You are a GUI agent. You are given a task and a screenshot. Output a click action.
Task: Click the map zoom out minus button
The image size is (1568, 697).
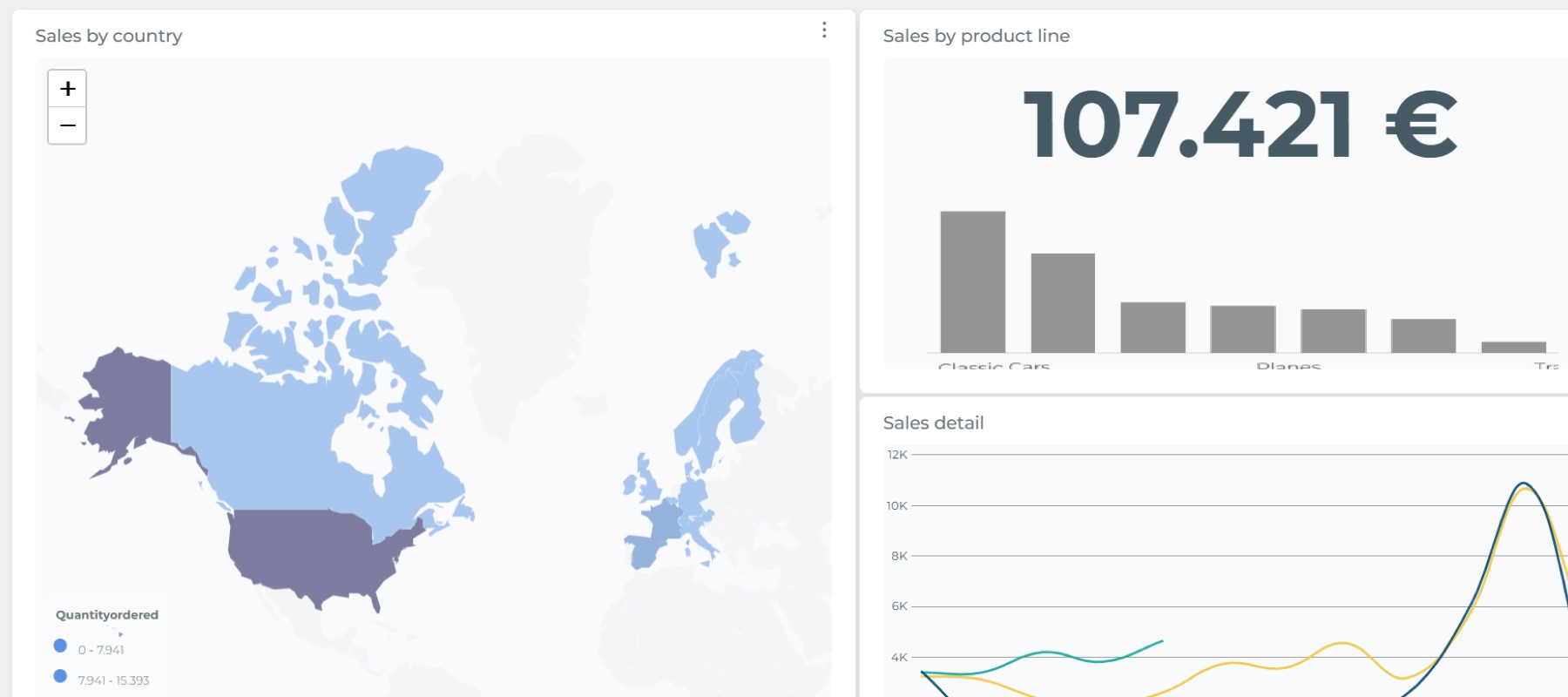point(67,126)
